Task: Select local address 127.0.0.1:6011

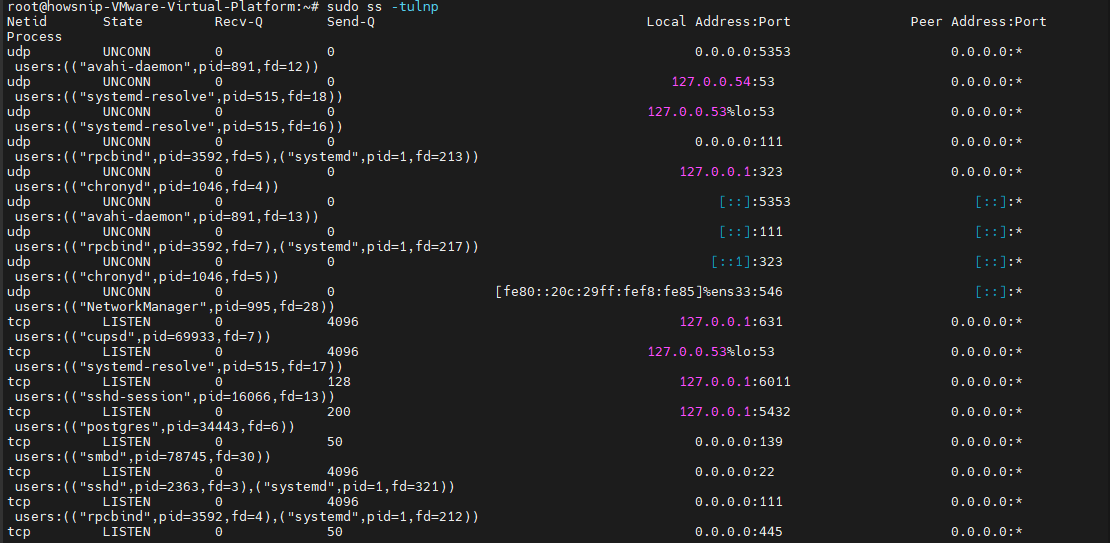Action: 735,382
